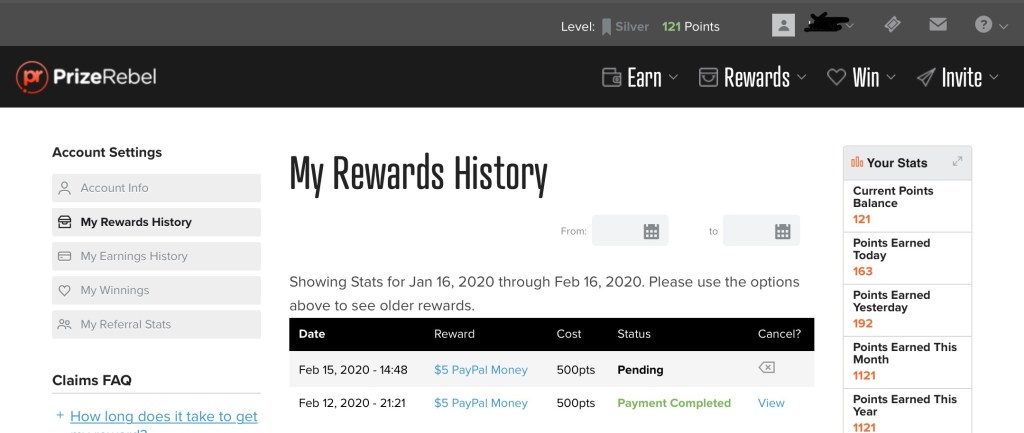The image size is (1024, 433).
Task: Open the mail envelope icon
Action: [937, 25]
